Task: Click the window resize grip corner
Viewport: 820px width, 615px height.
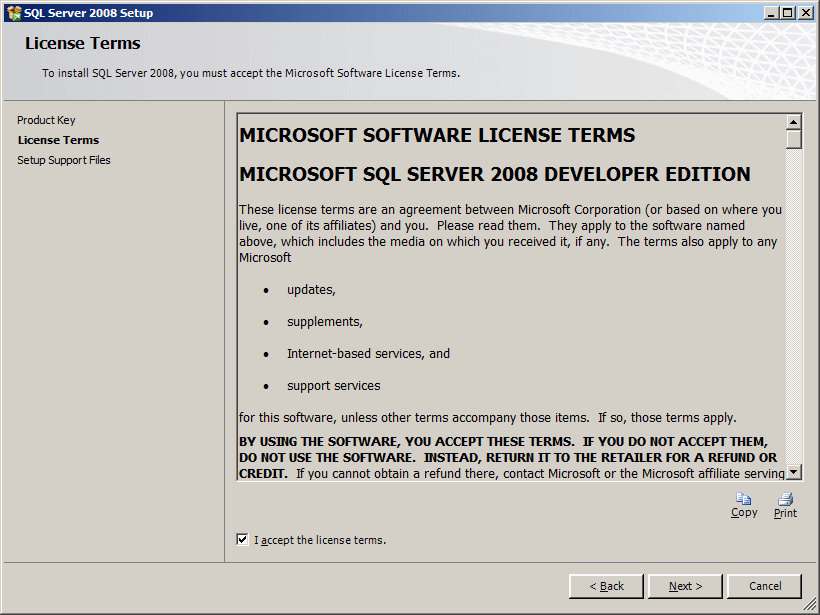Action: coord(810,605)
